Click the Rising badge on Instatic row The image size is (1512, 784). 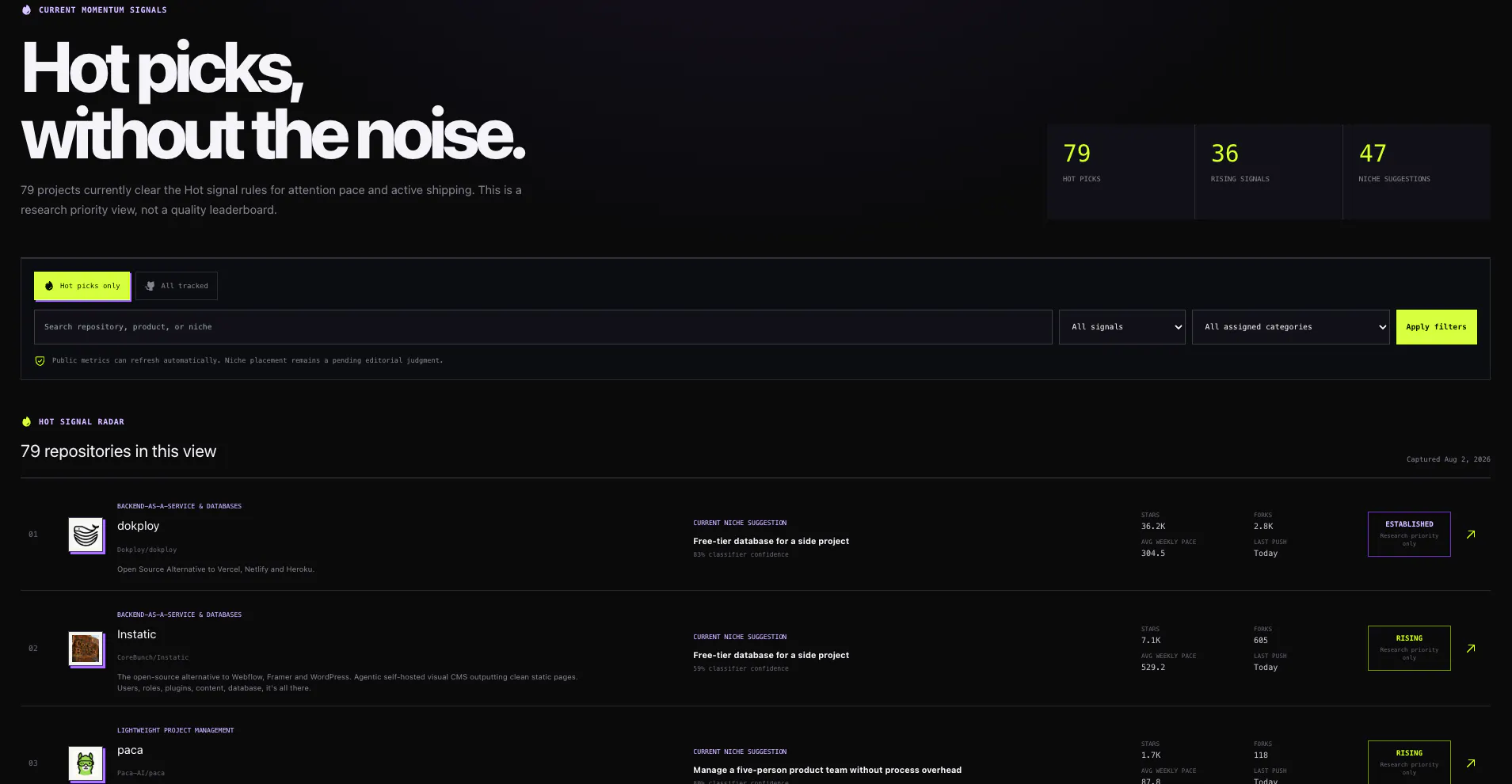pos(1409,648)
